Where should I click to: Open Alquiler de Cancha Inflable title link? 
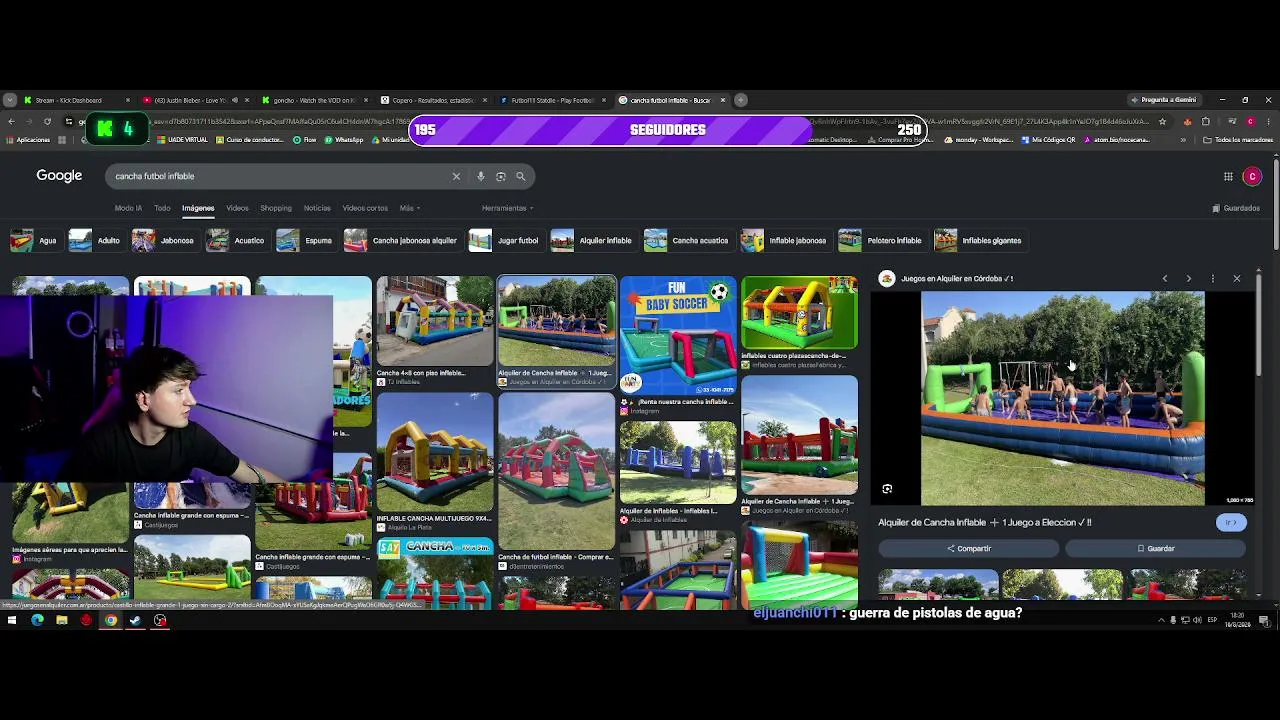point(985,522)
